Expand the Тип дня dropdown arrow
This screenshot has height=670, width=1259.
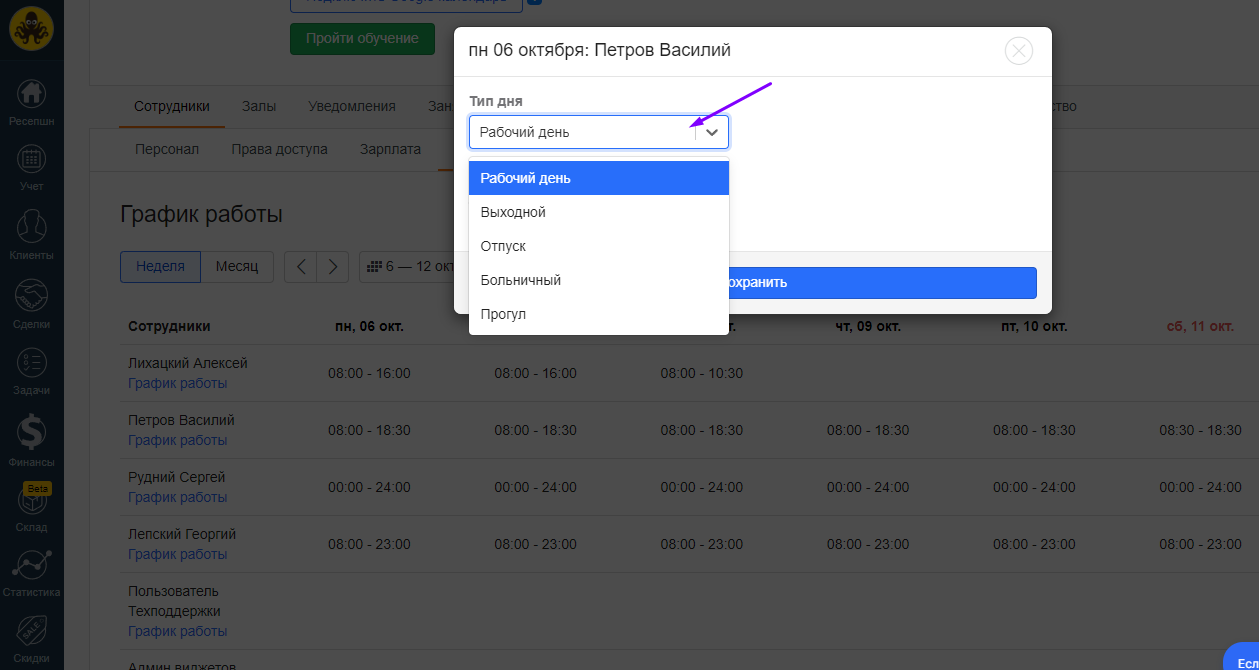click(x=712, y=132)
